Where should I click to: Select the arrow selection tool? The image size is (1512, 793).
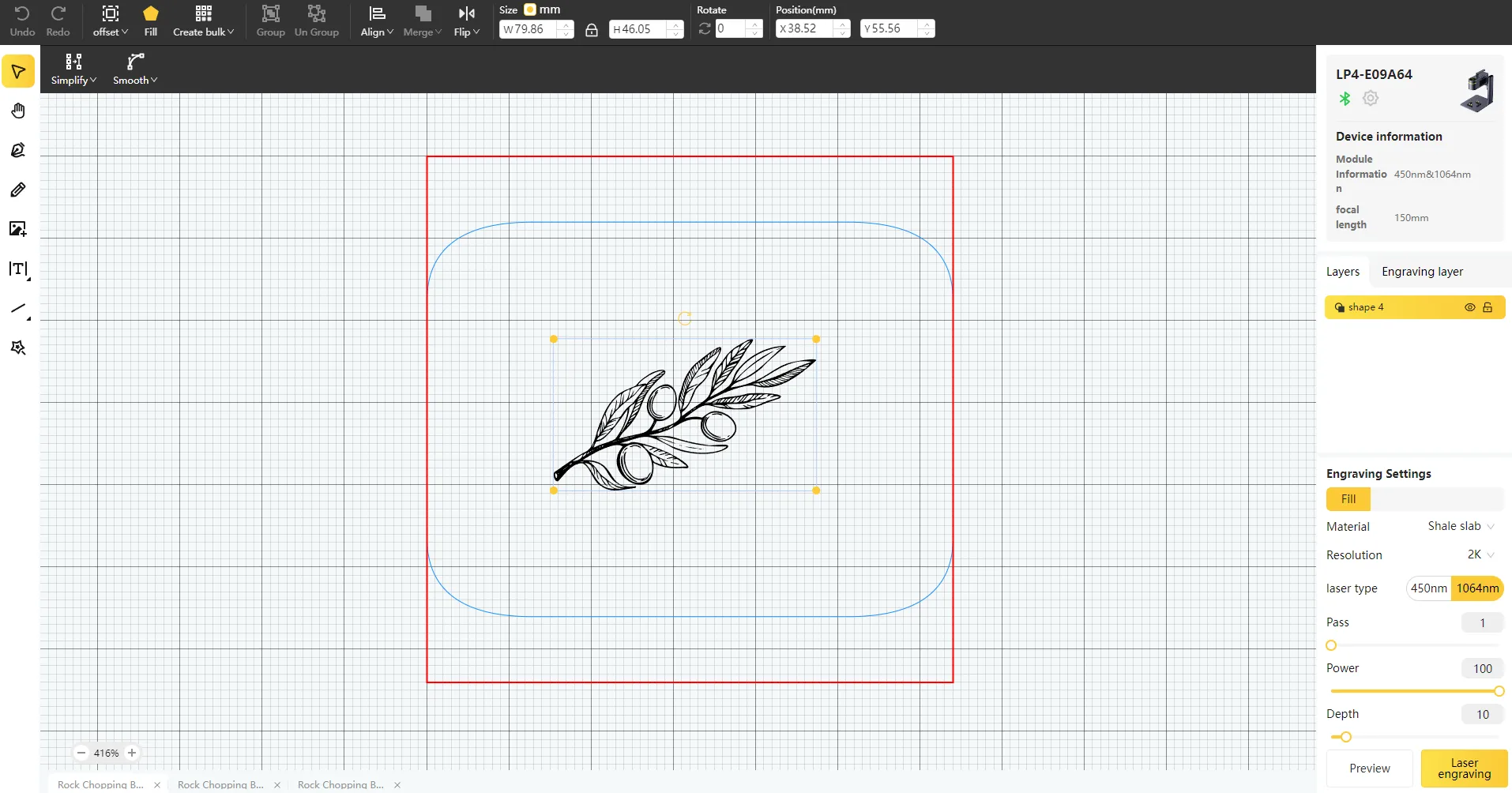18,71
